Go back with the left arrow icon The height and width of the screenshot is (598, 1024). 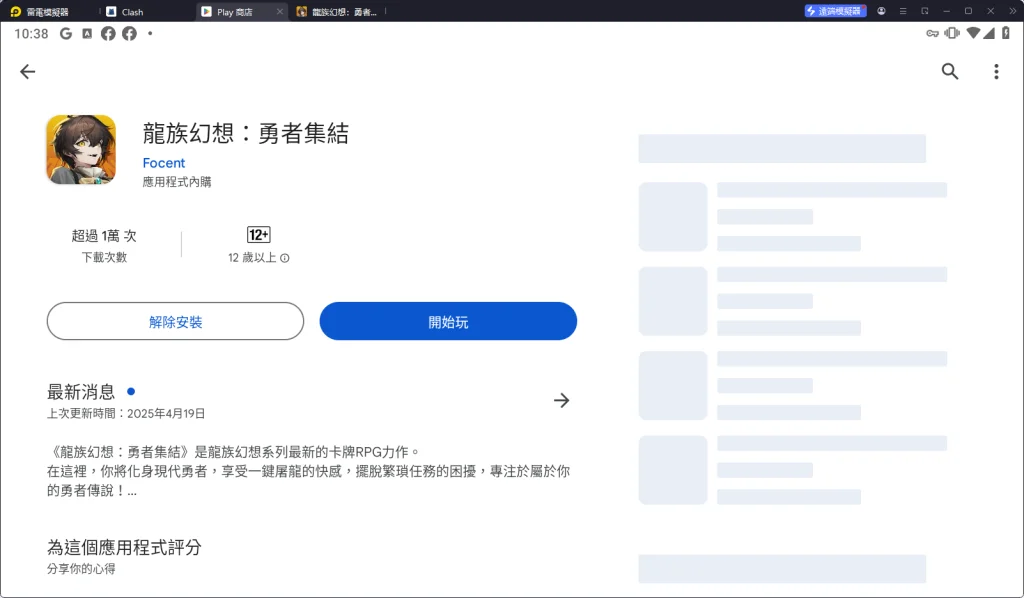(27, 71)
